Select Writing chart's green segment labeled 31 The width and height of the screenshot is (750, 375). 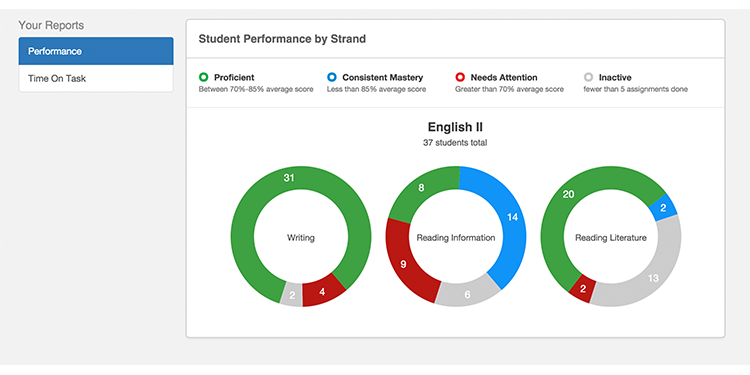coord(288,178)
